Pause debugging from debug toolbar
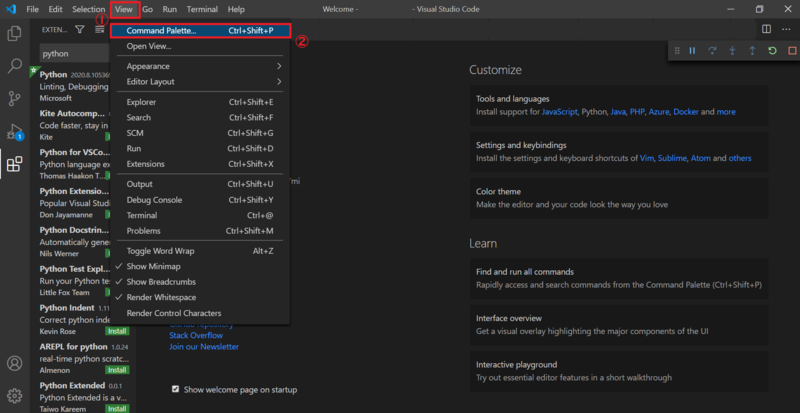800x413 pixels. point(692,51)
